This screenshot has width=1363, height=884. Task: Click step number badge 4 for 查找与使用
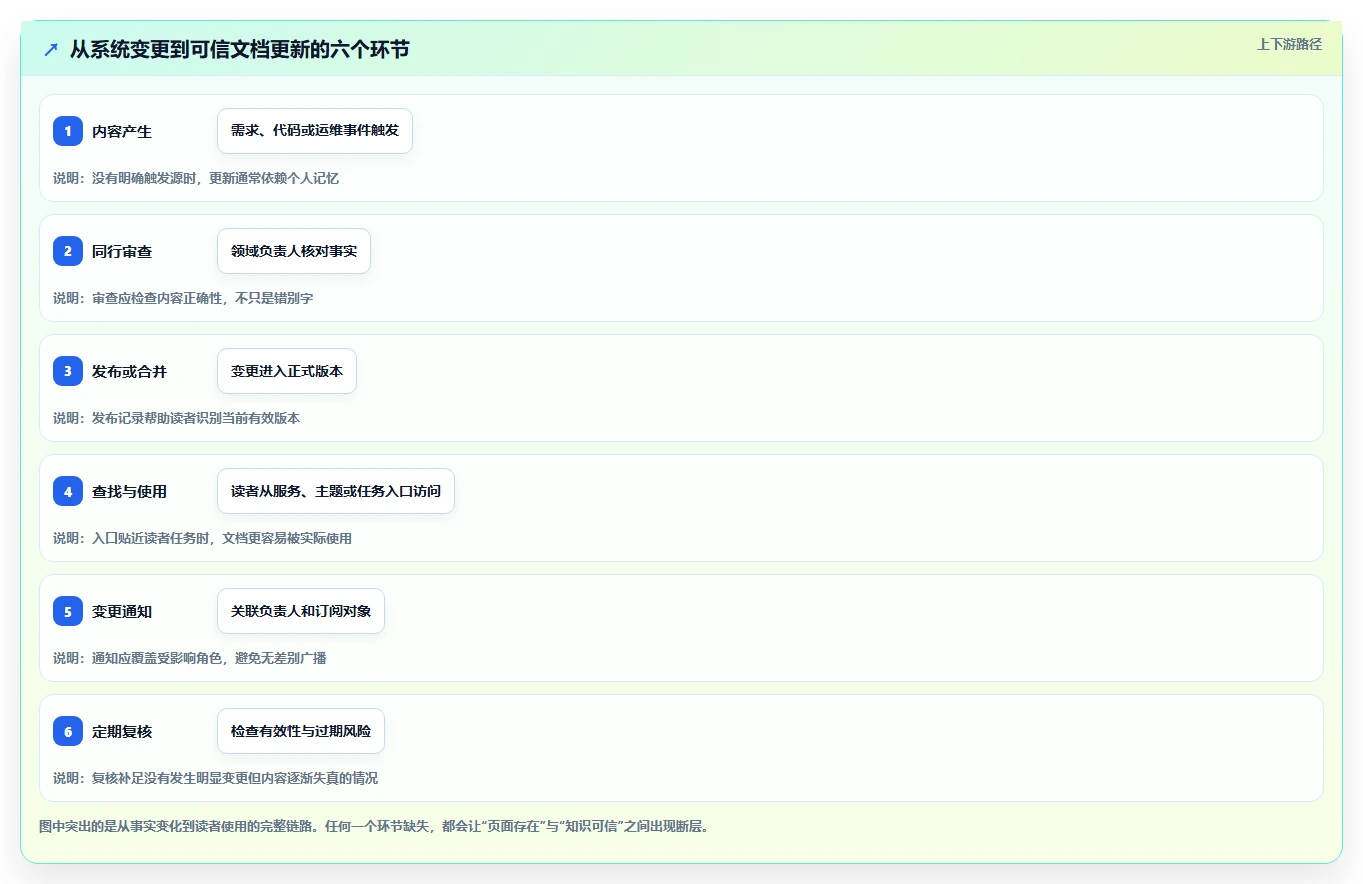[68, 491]
